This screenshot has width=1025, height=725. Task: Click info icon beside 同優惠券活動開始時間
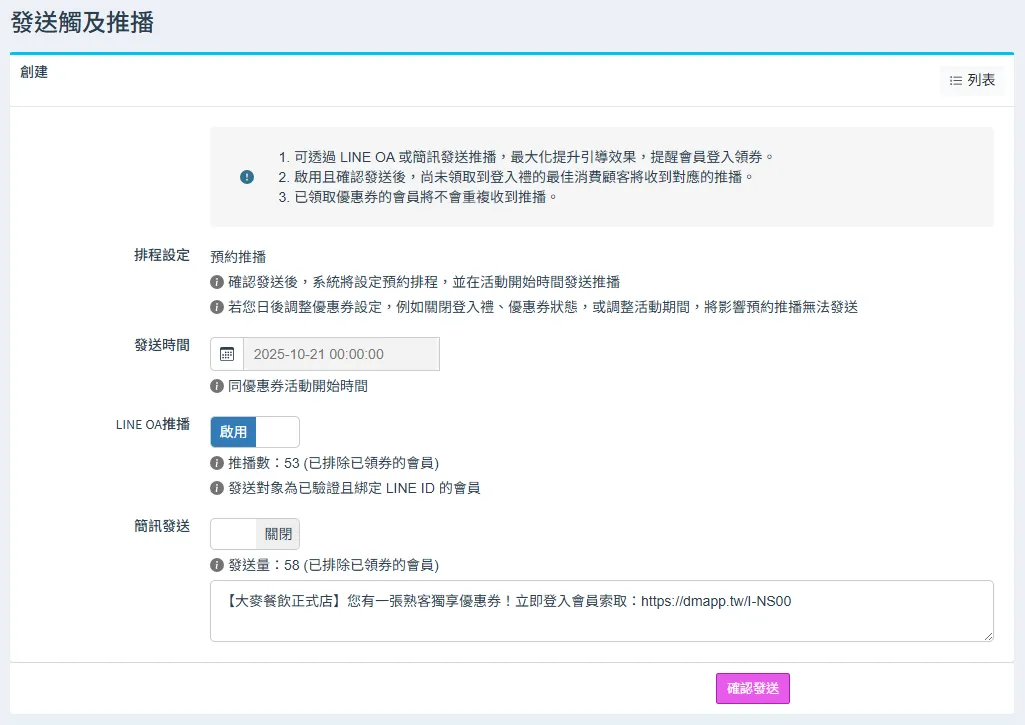coord(217,386)
